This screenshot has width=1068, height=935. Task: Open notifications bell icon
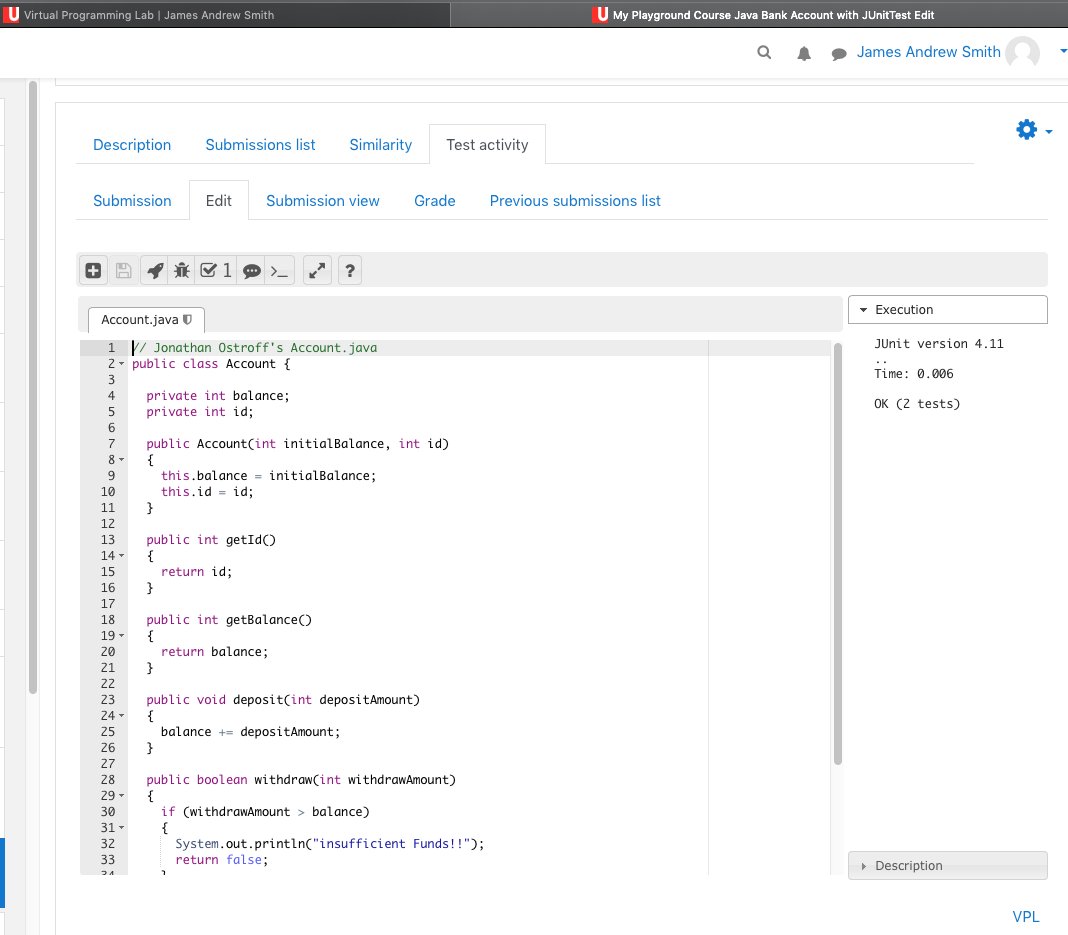coord(804,53)
